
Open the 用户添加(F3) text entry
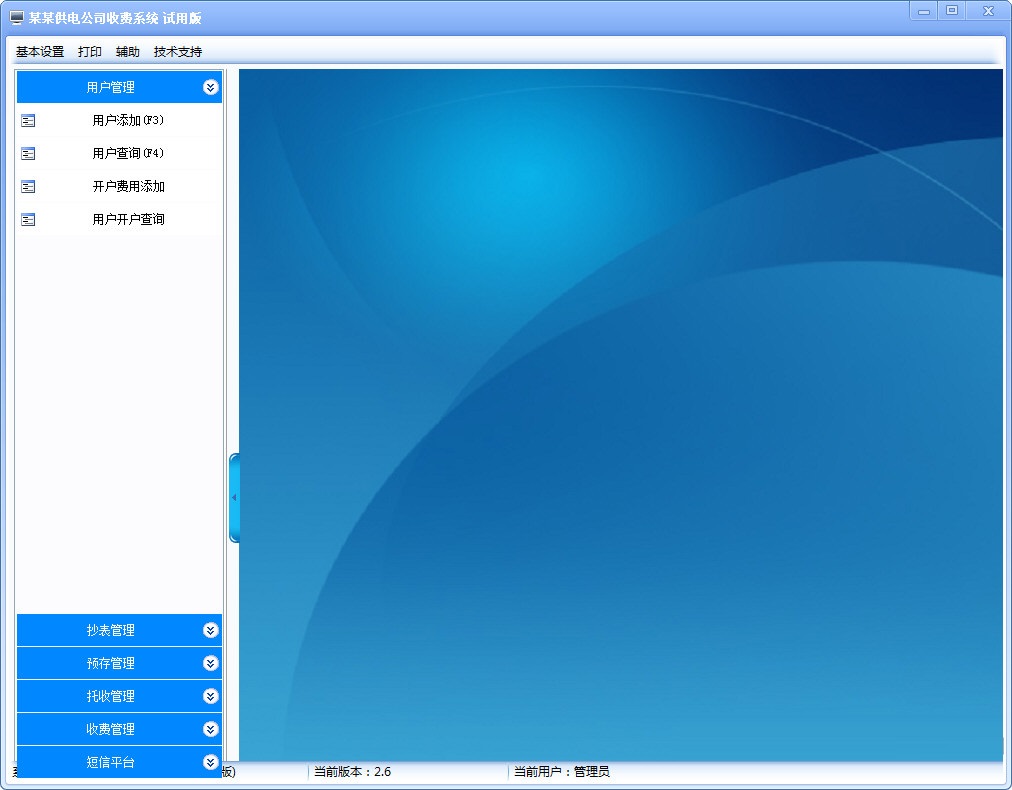128,121
